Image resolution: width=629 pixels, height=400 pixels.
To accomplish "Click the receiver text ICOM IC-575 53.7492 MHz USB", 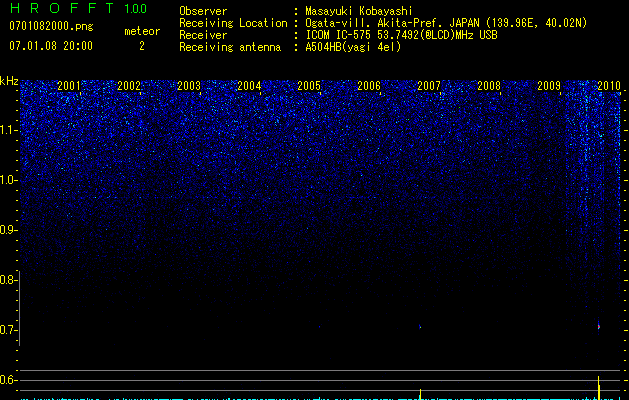I will (x=401, y=35).
